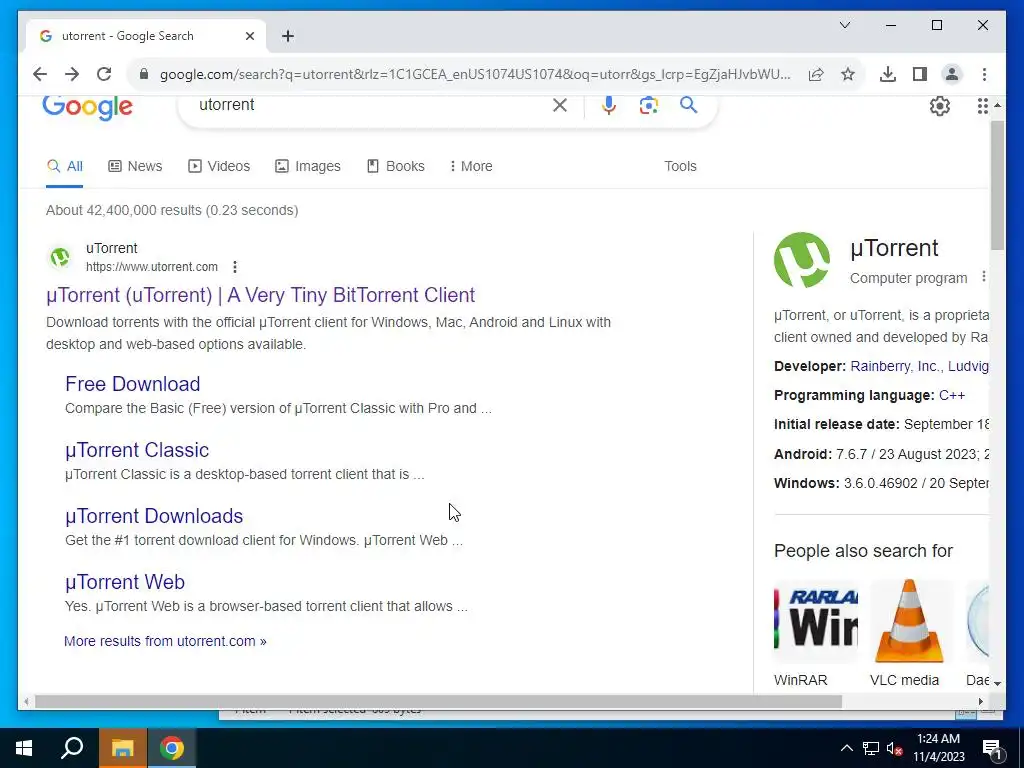Open the Chrome three-dot menu
This screenshot has height=768, width=1024.
[984, 74]
